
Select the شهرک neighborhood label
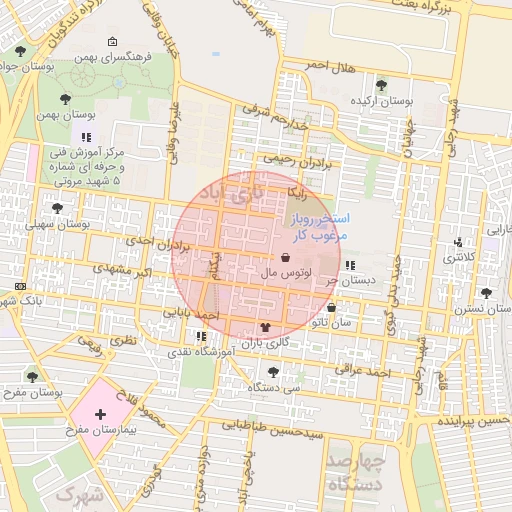coord(80,495)
